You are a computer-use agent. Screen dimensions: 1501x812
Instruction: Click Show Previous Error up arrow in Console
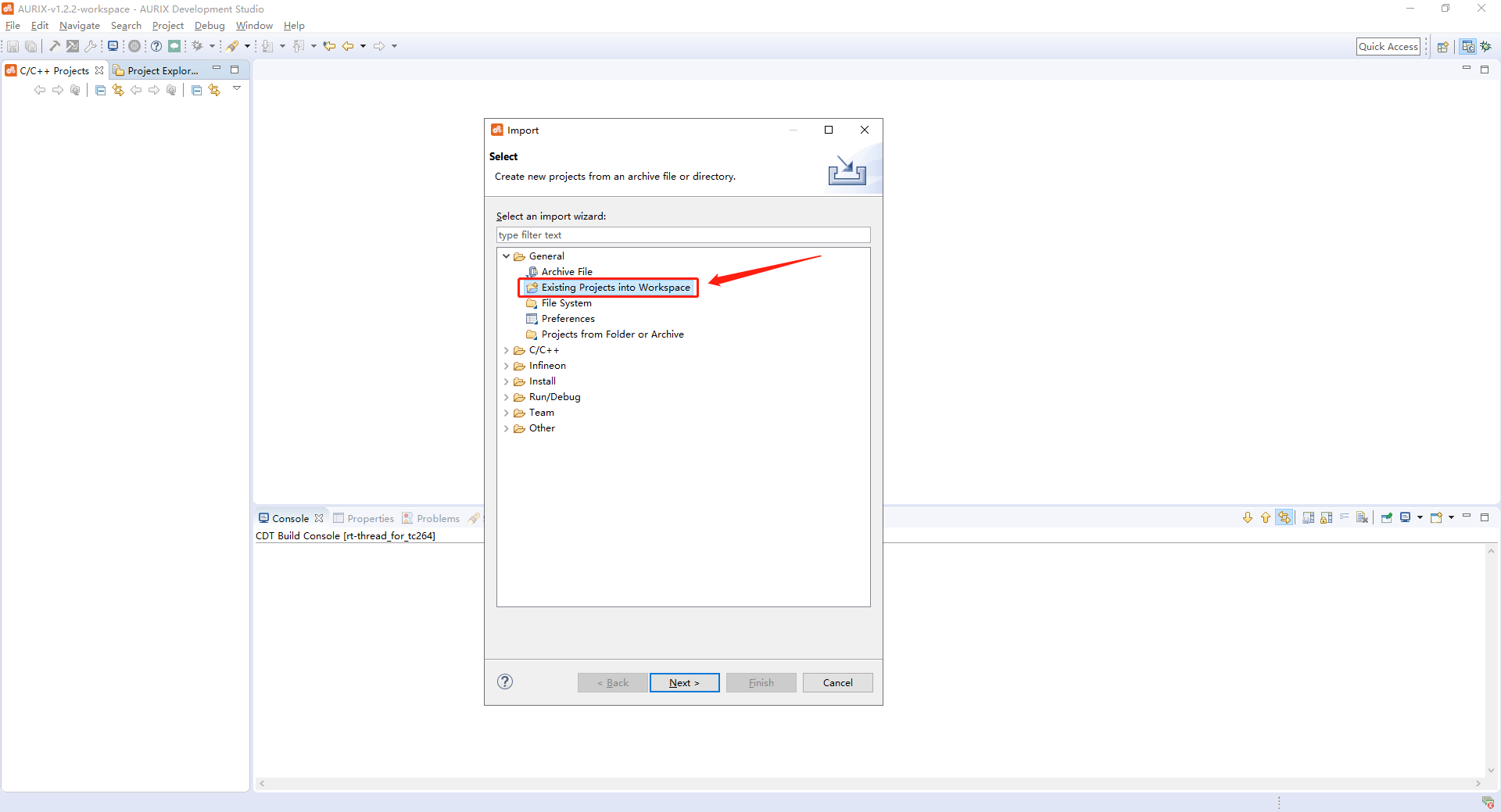[x=1266, y=517]
